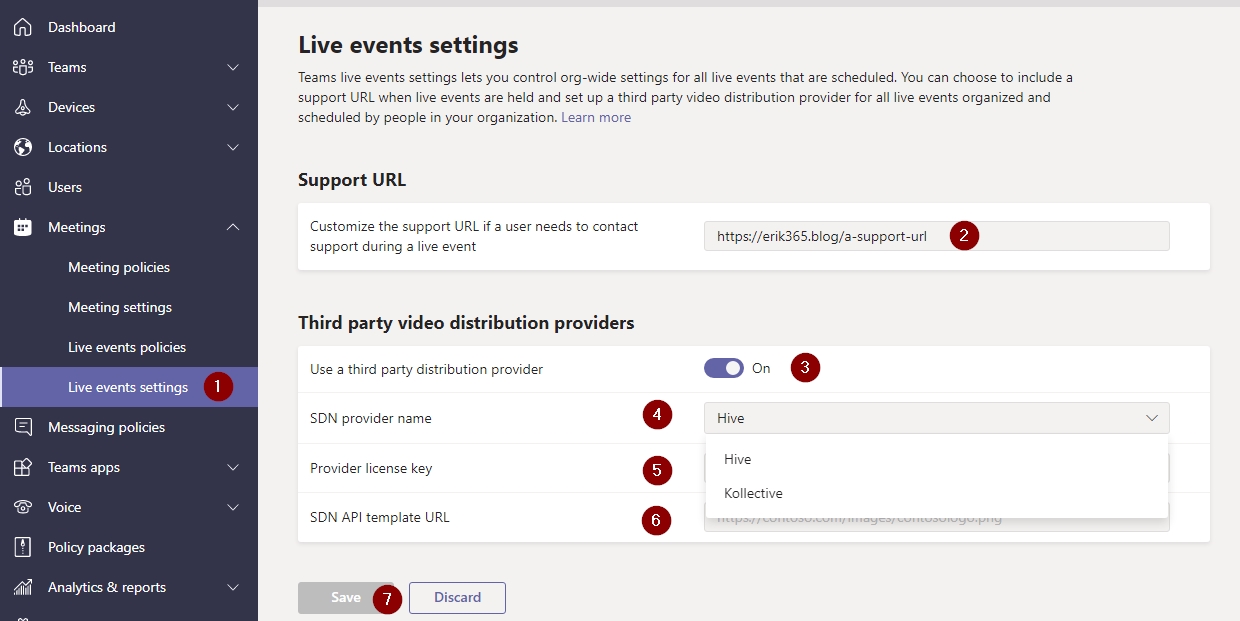
Task: Click the Voice phone icon
Action: point(22,507)
